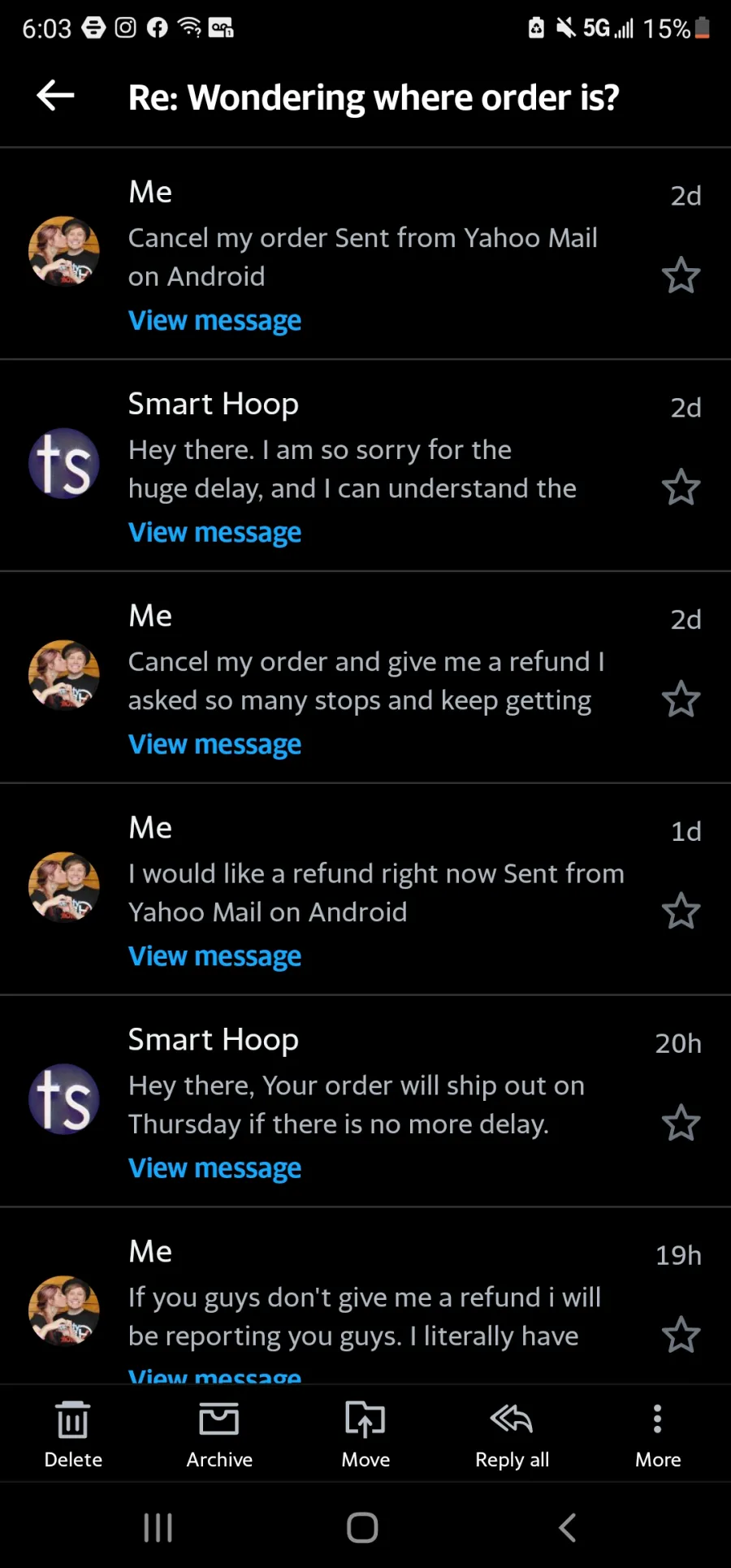Expand the 'asked so many stops' message
Image resolution: width=731 pixels, height=1568 pixels.
pyautogui.click(x=214, y=745)
